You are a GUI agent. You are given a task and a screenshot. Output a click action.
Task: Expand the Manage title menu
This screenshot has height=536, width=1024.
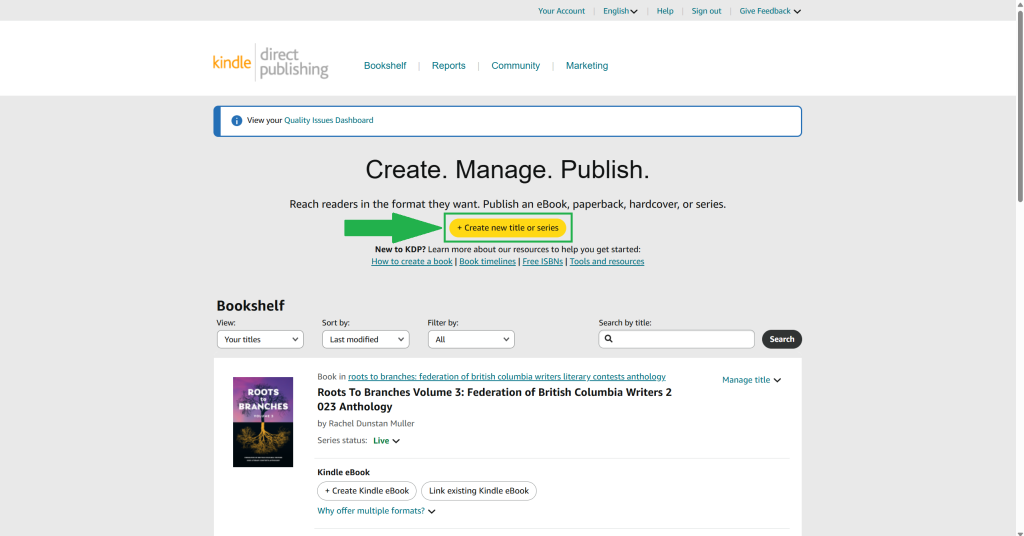pos(751,380)
